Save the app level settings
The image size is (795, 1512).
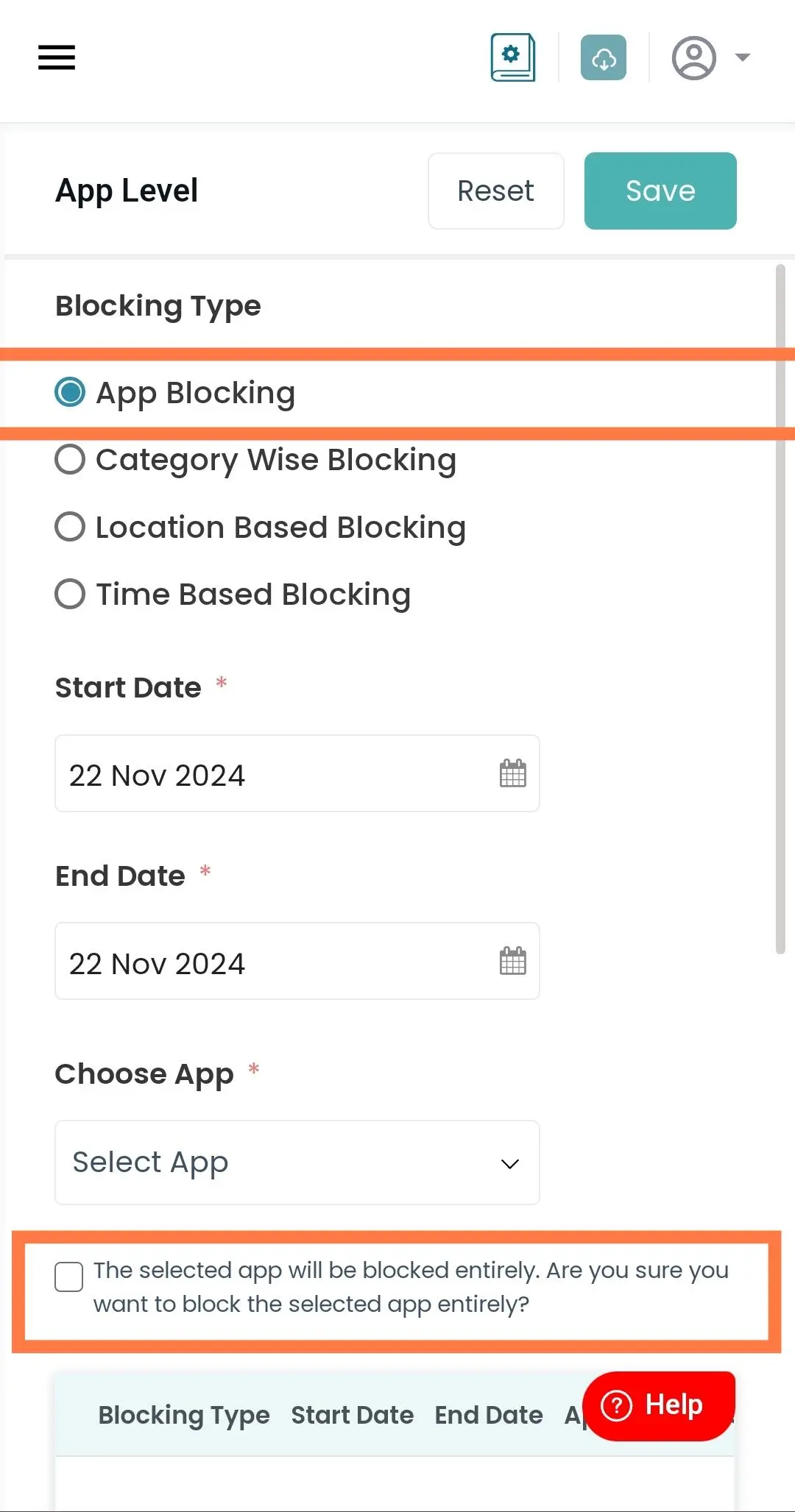(x=660, y=191)
